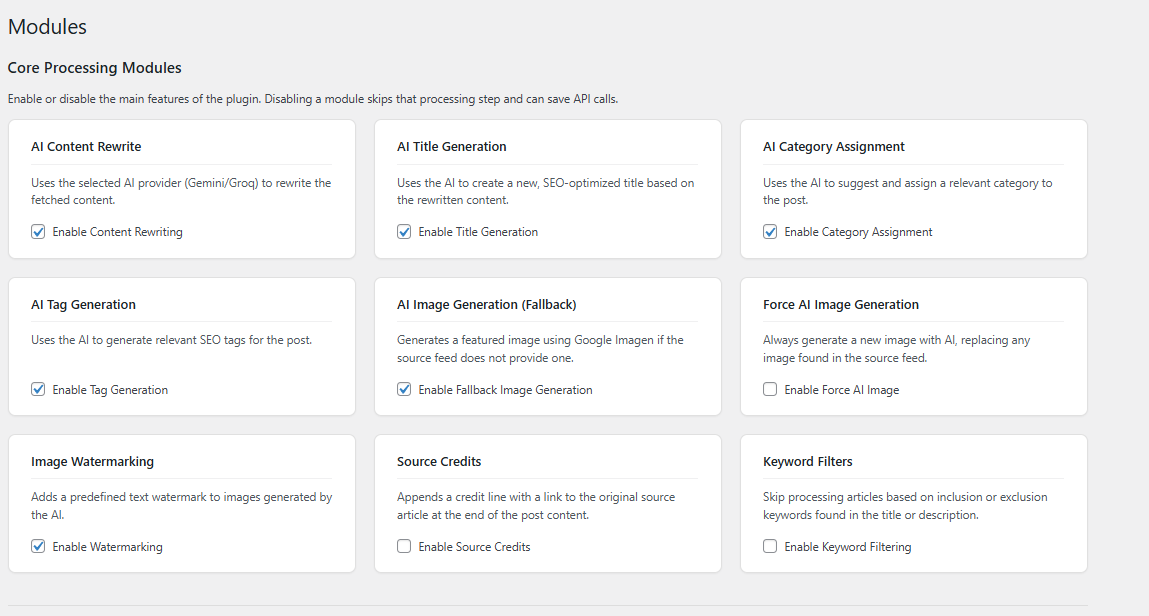Viewport: 1149px width, 616px height.
Task: Click the "Enable Force AI Image" label text
Action: coord(841,390)
